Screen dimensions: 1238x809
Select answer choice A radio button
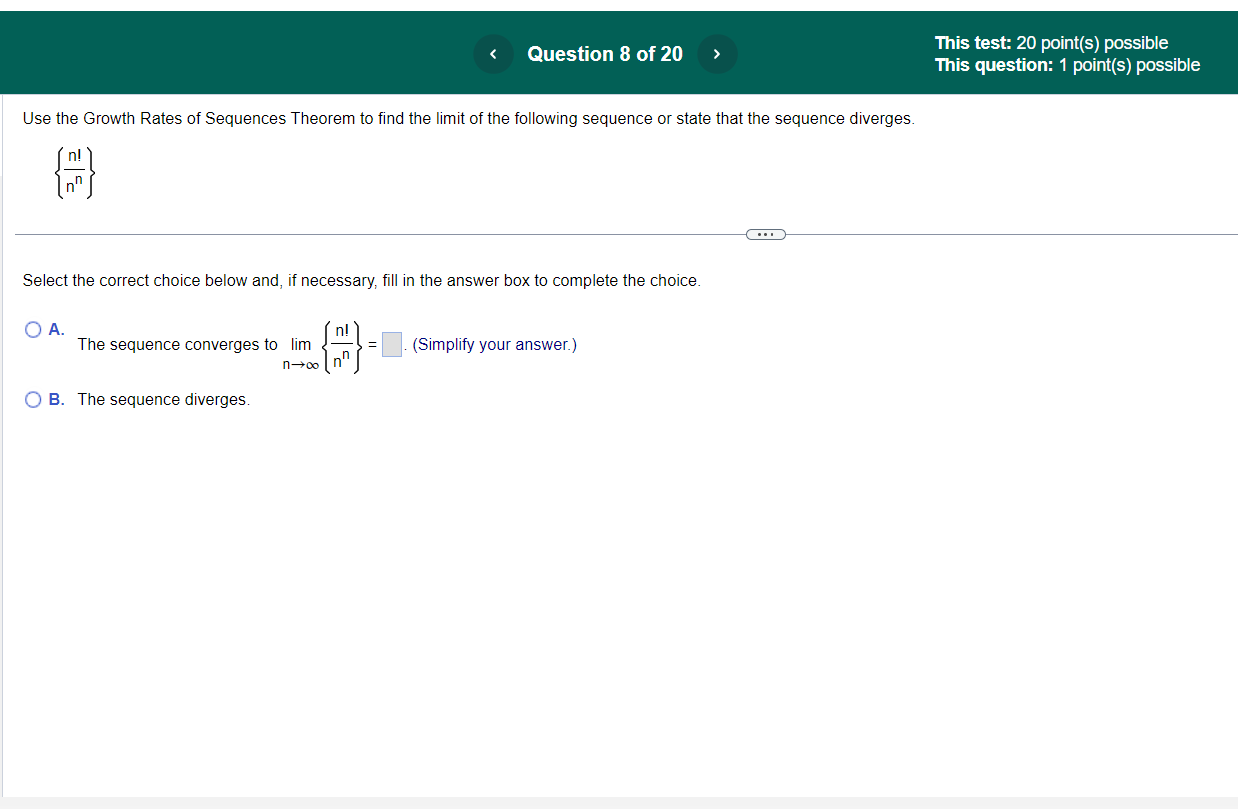point(33,329)
